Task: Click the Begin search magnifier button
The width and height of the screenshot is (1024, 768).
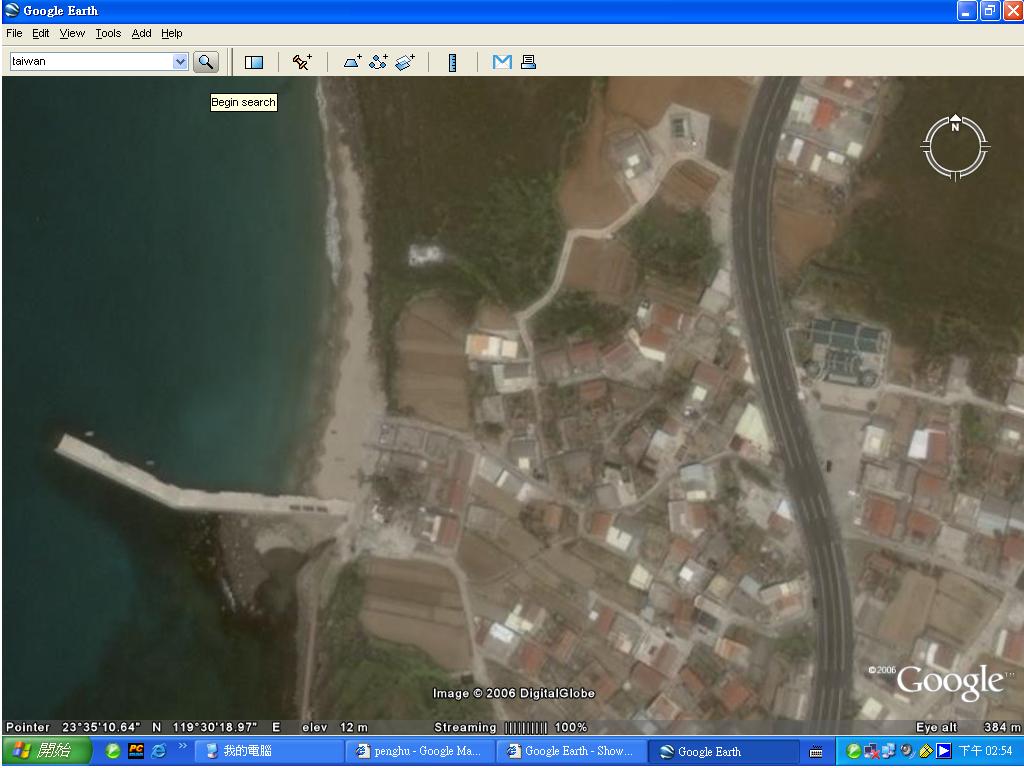Action: click(205, 62)
